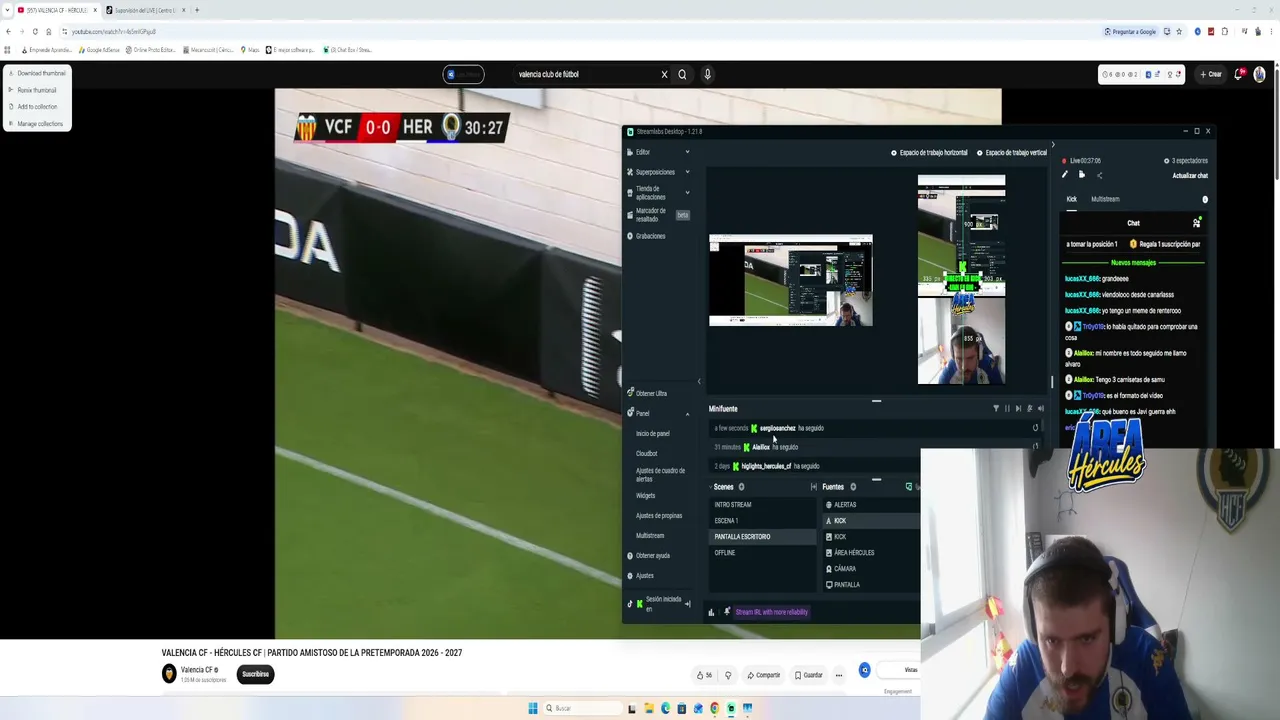Dislike the Valencia CF video
The height and width of the screenshot is (720, 1280).
(728, 675)
